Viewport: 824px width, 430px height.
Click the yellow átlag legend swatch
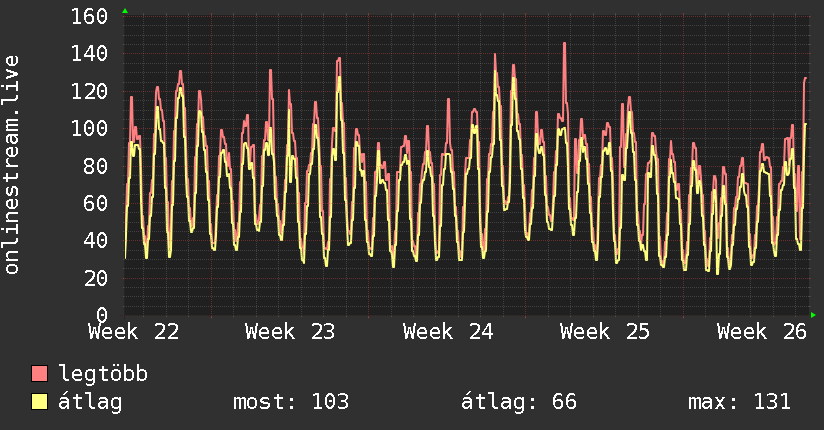pyautogui.click(x=39, y=402)
